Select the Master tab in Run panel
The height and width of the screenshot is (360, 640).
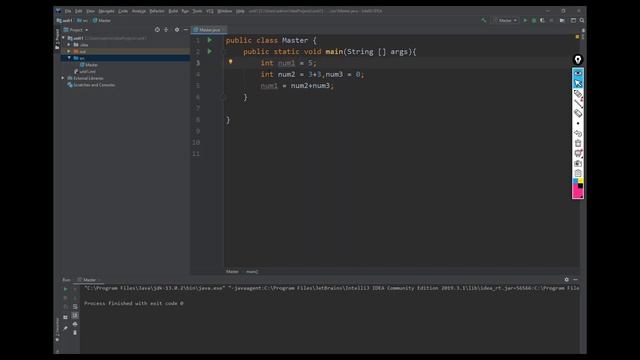(x=89, y=280)
